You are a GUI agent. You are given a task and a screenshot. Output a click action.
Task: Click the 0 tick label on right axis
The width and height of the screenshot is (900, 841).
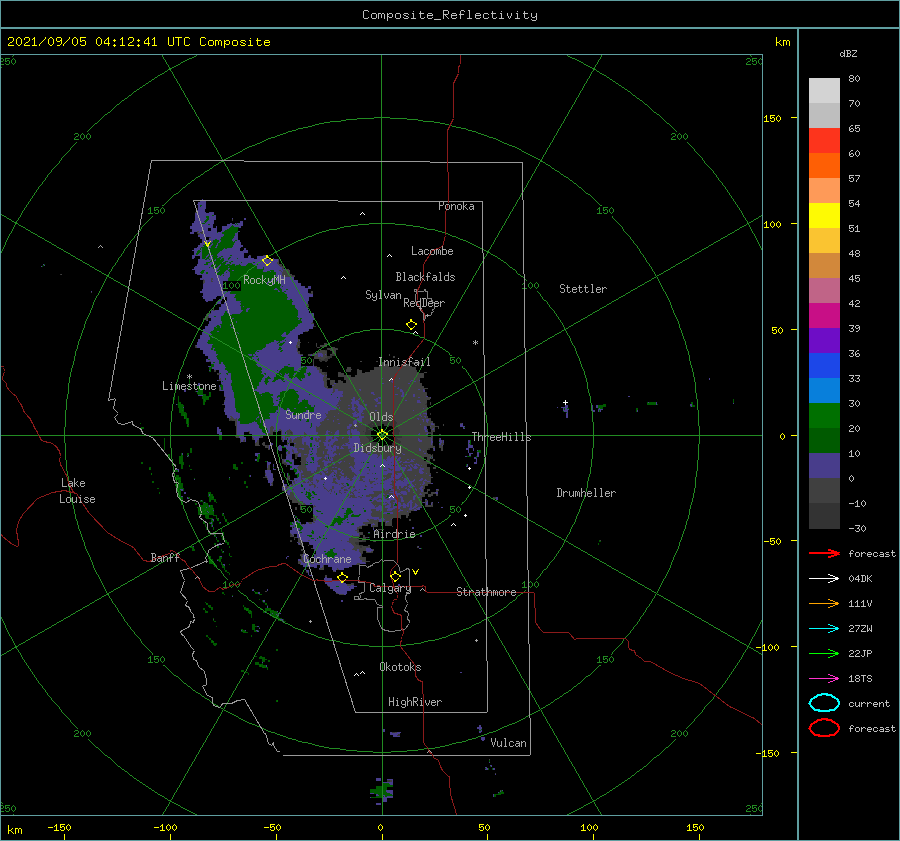782,436
